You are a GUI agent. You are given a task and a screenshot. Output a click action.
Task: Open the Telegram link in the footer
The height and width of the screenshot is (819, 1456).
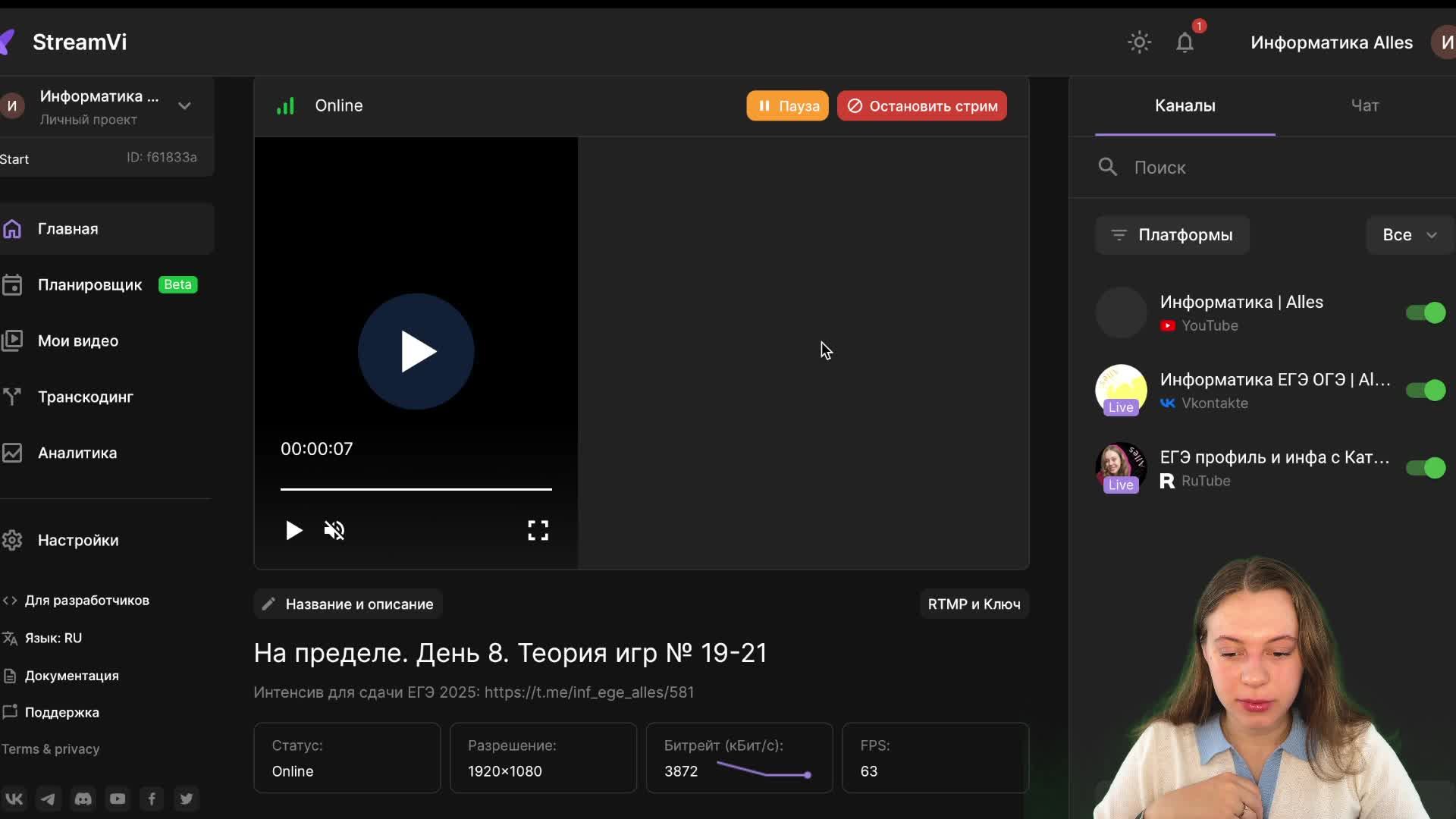[48, 799]
